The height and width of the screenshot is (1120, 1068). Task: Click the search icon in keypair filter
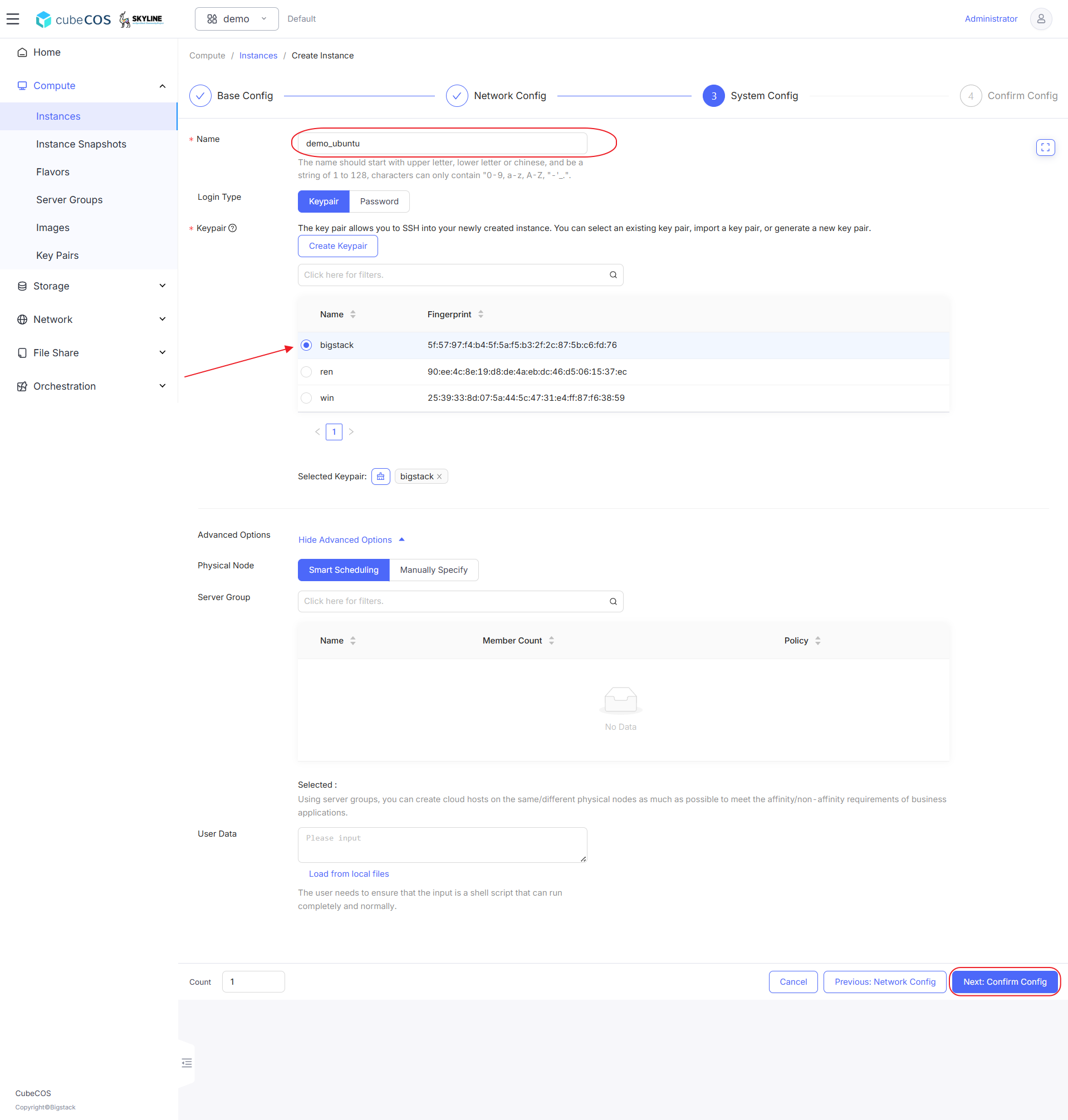pyautogui.click(x=613, y=275)
